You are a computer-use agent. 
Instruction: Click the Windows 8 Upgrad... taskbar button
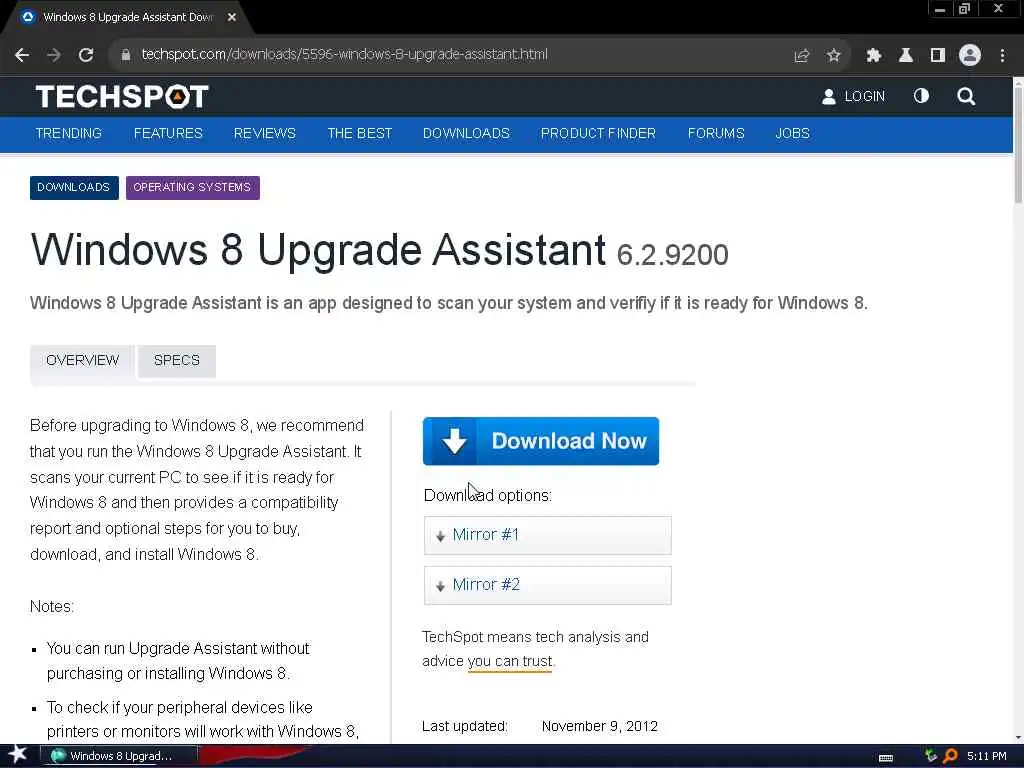click(x=119, y=756)
